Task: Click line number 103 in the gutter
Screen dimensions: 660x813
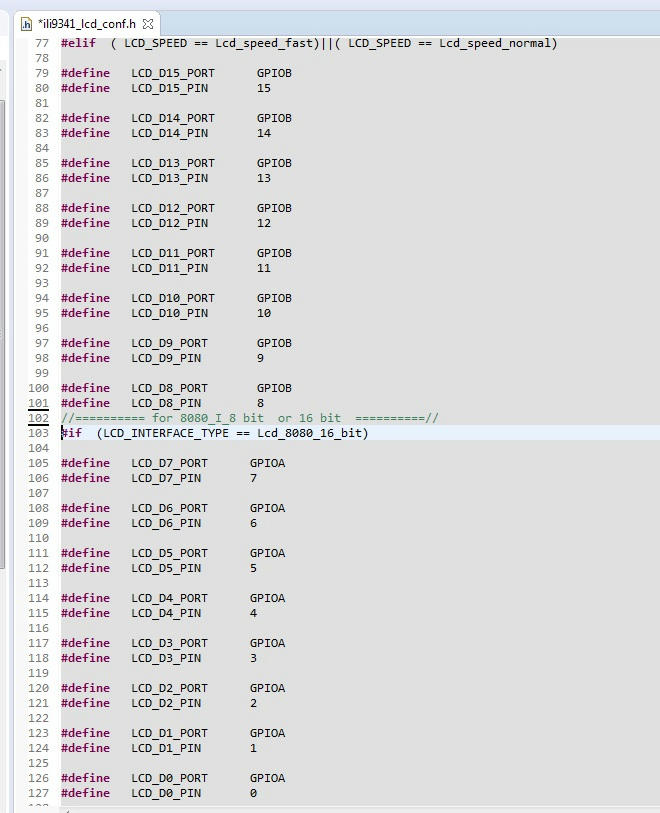Action: 38,433
